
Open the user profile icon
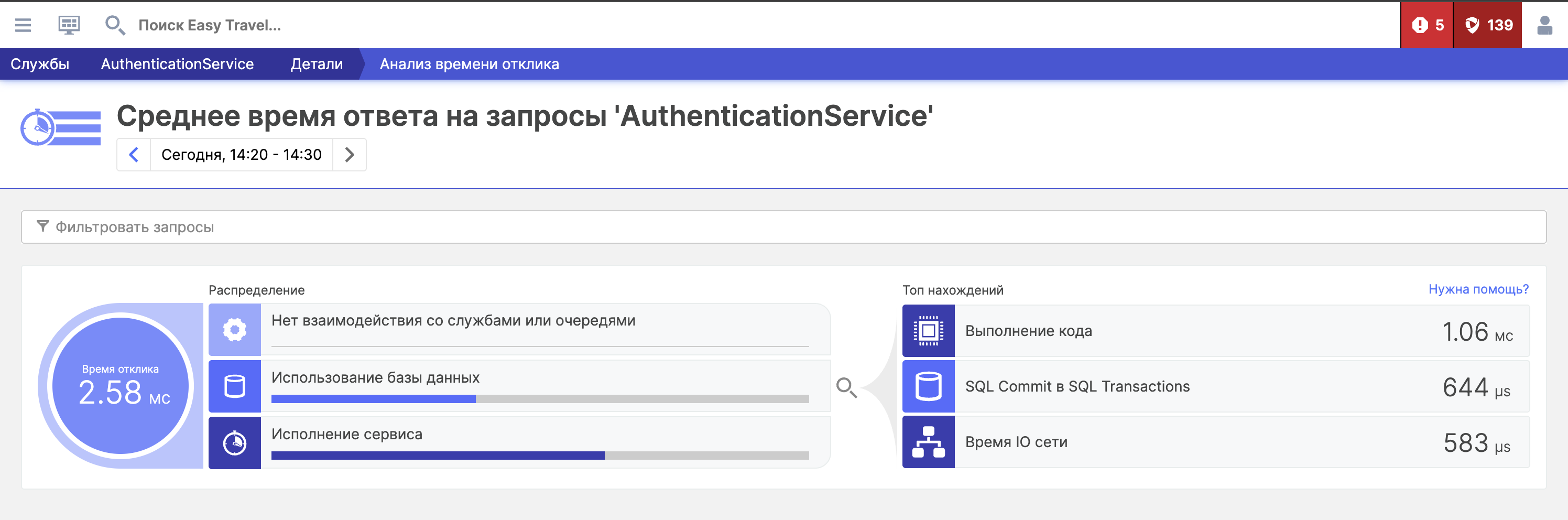[1544, 25]
